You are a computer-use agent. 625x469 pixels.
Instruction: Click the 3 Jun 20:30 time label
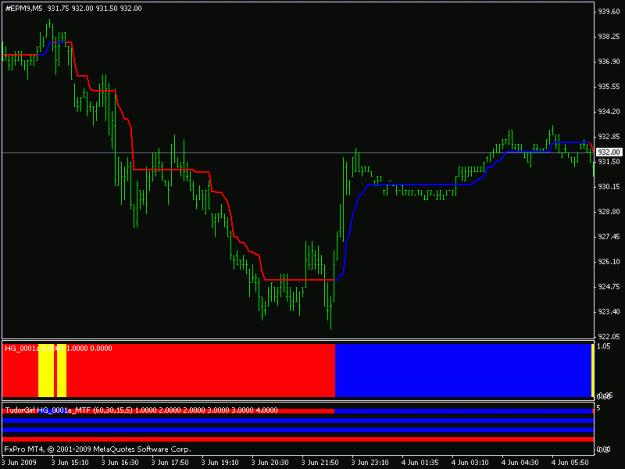coord(269,463)
